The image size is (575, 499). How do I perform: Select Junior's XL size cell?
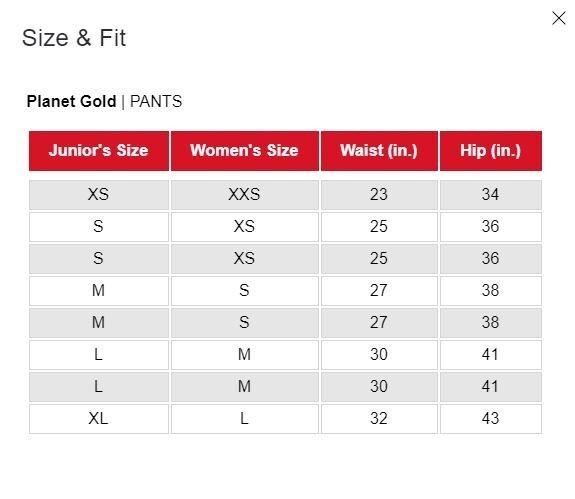click(99, 419)
